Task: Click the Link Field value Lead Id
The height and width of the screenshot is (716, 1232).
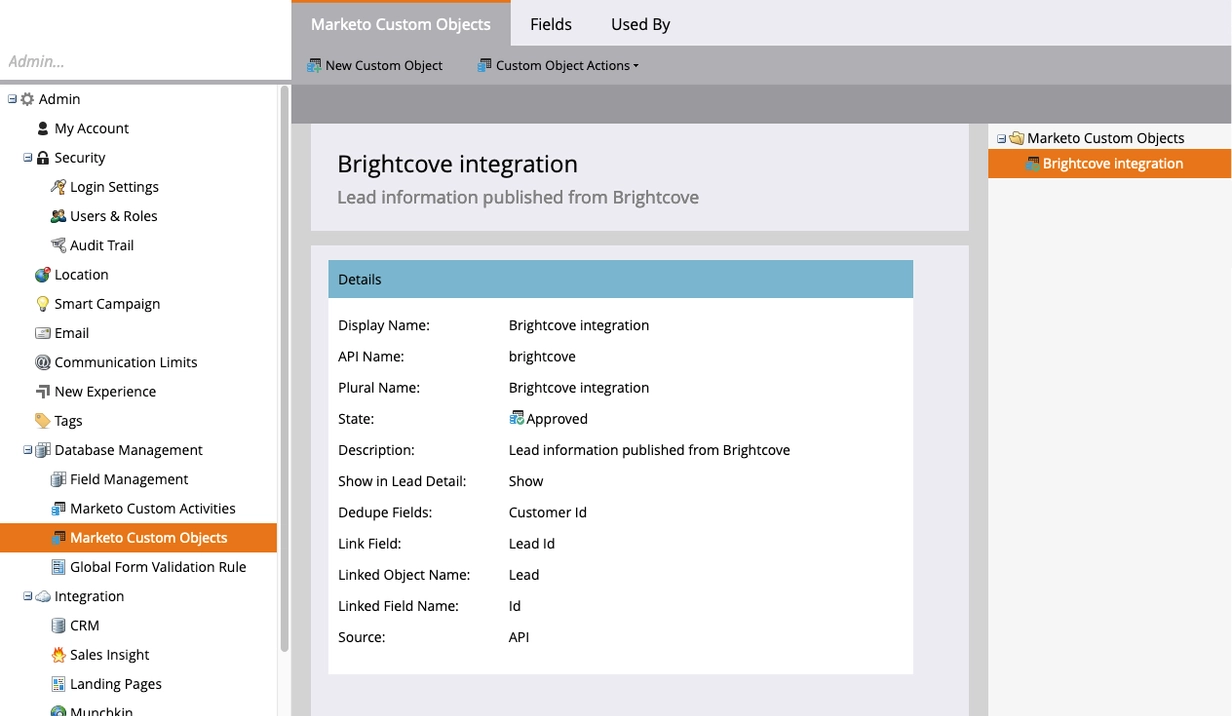Action: tap(532, 543)
